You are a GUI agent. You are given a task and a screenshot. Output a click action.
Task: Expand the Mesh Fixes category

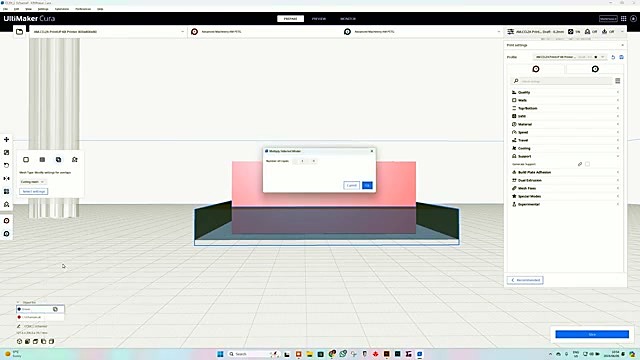tap(565, 188)
